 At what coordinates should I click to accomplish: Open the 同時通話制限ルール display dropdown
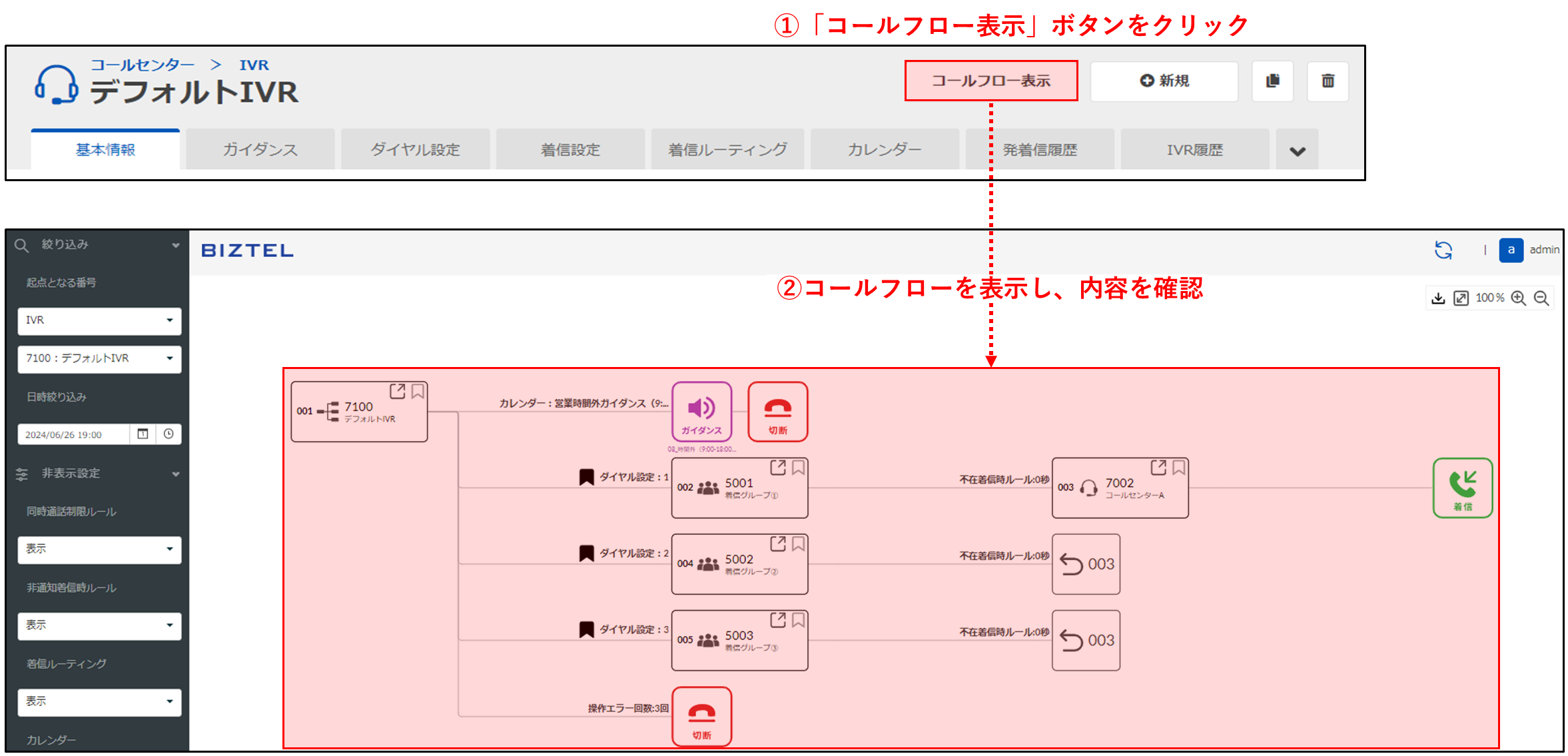pyautogui.click(x=99, y=550)
